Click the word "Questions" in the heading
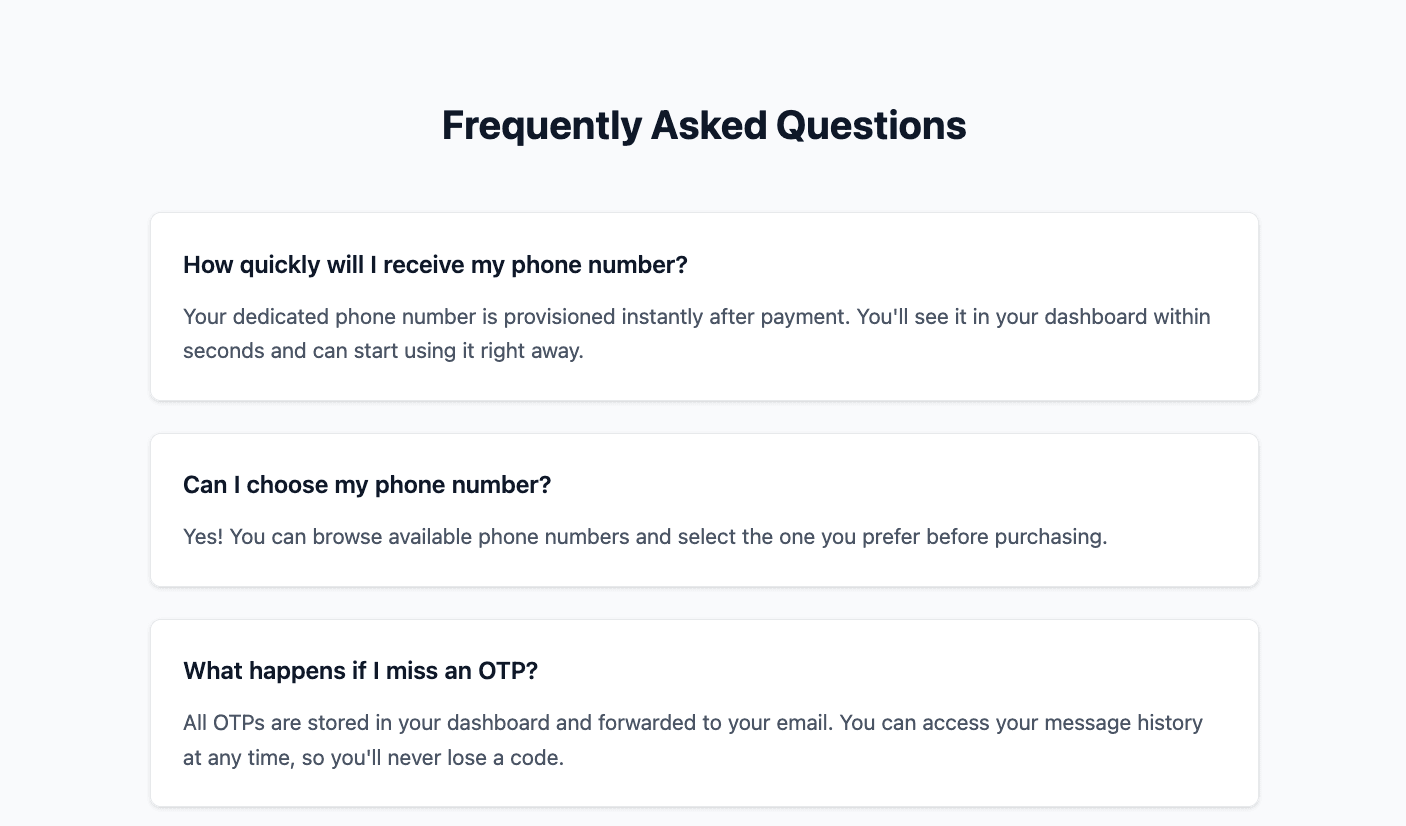This screenshot has width=1406, height=826. pos(871,126)
